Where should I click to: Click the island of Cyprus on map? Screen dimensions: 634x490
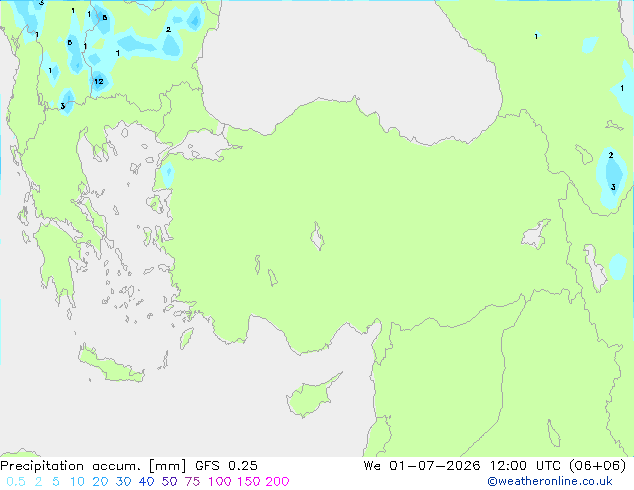(311, 397)
